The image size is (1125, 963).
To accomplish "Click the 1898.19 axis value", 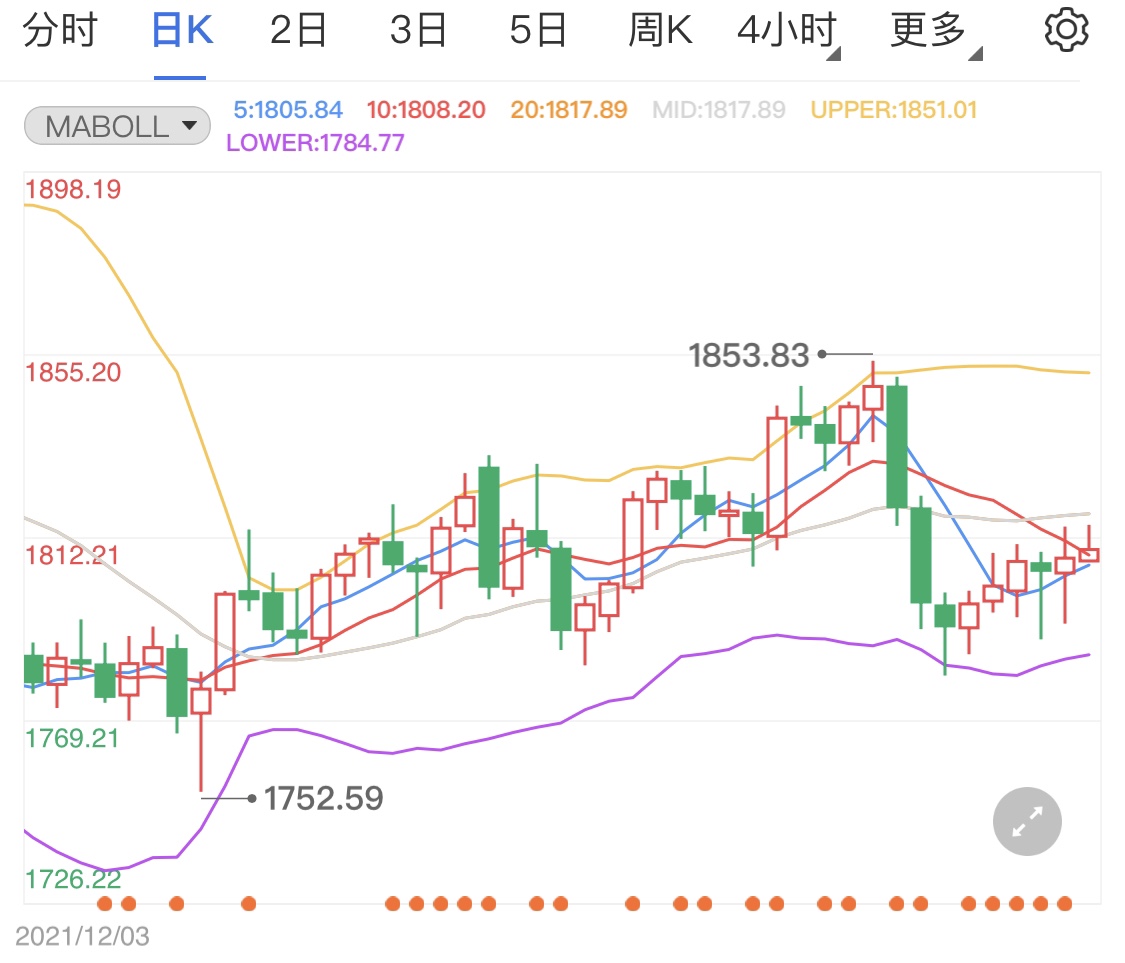I will 72,189.
